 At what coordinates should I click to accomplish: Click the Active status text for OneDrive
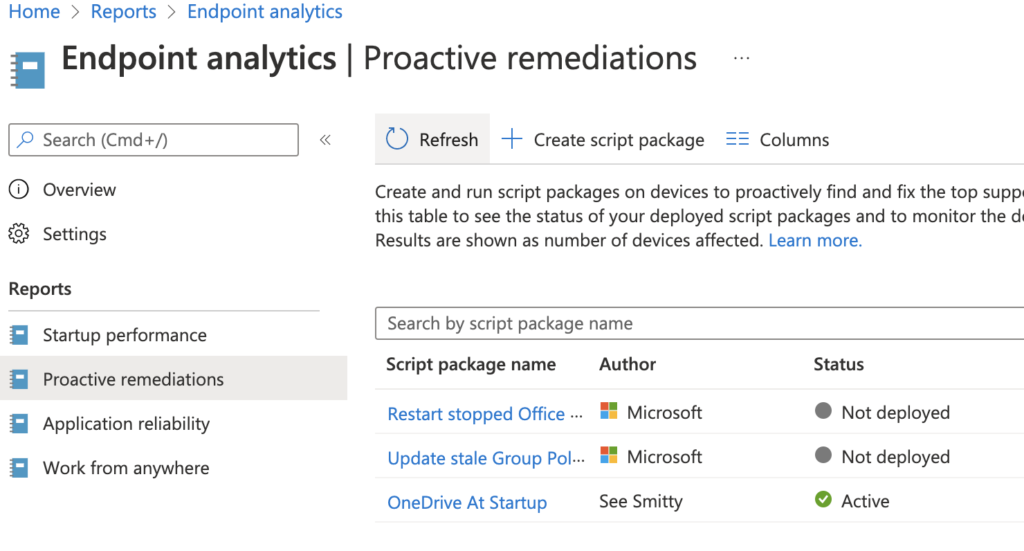pyautogui.click(x=865, y=501)
